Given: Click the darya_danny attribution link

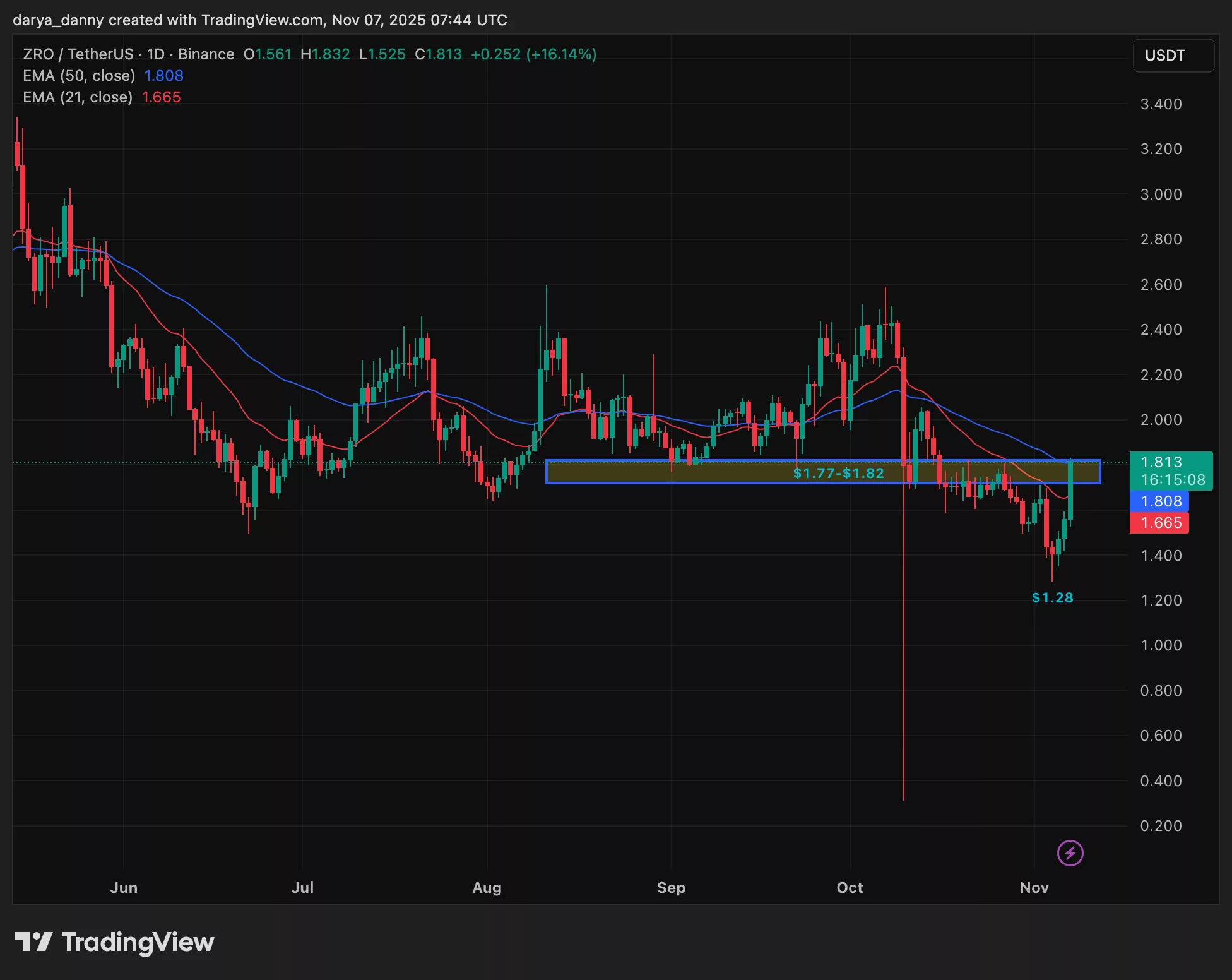Looking at the screenshot, I should point(54,20).
